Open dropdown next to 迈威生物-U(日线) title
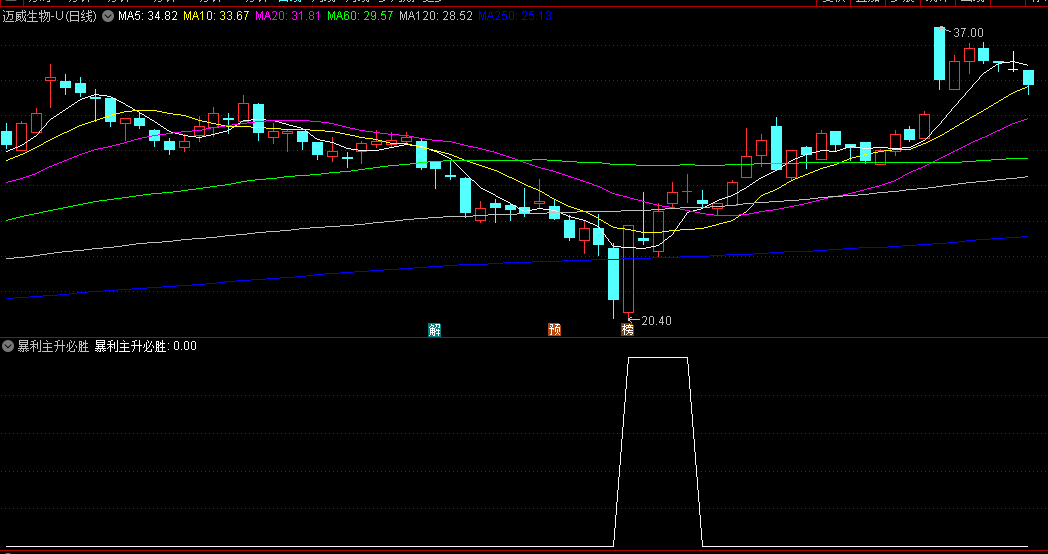The image size is (1048, 554). tap(108, 16)
